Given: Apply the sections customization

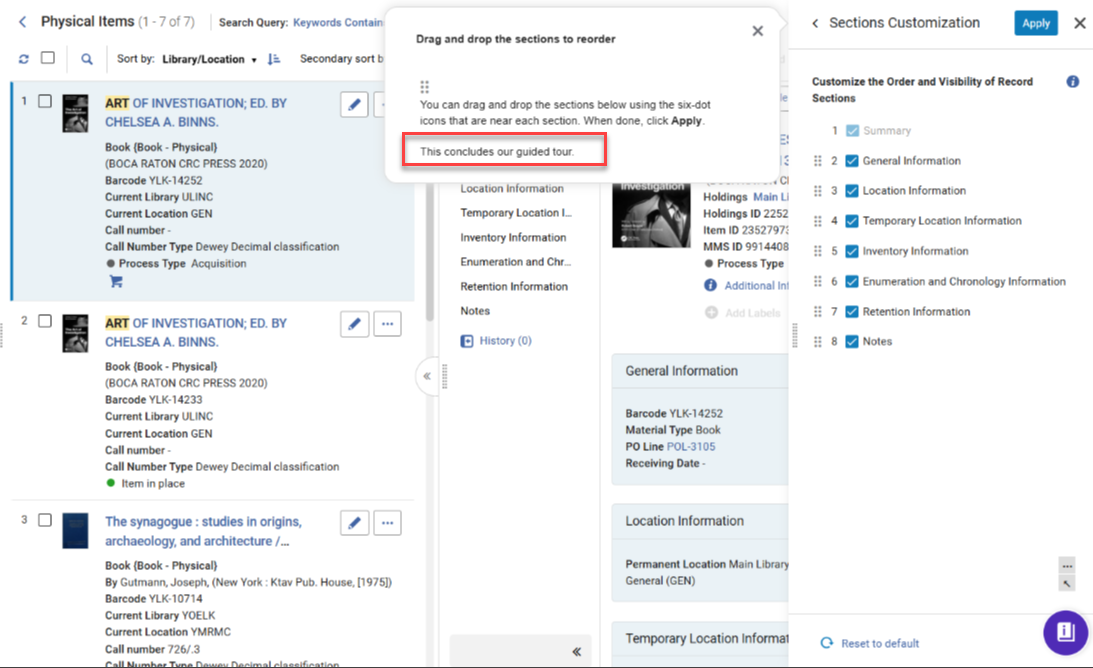Looking at the screenshot, I should pyautogui.click(x=1036, y=23).
